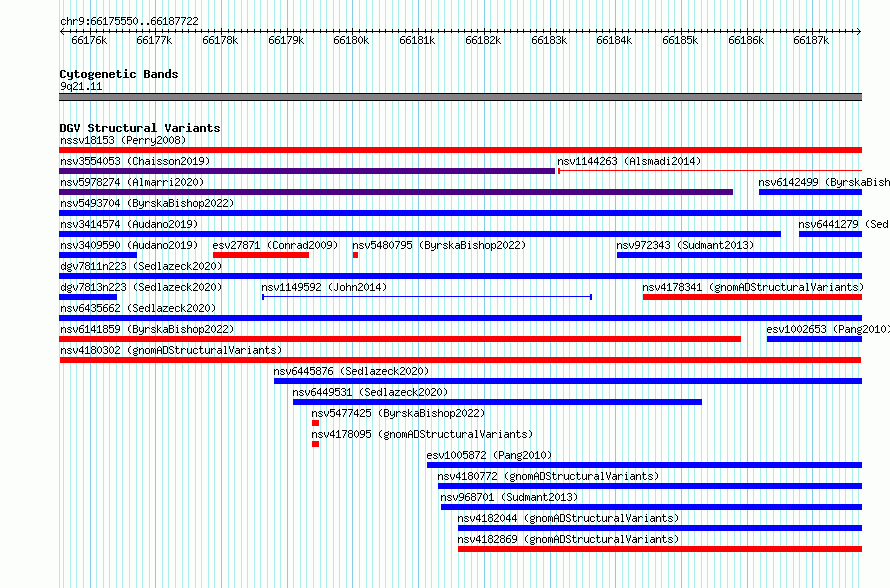Viewport: 890px width, 588px height.
Task: Open nsv3409590 (Audano2019) variant label
Action: pos(129,245)
